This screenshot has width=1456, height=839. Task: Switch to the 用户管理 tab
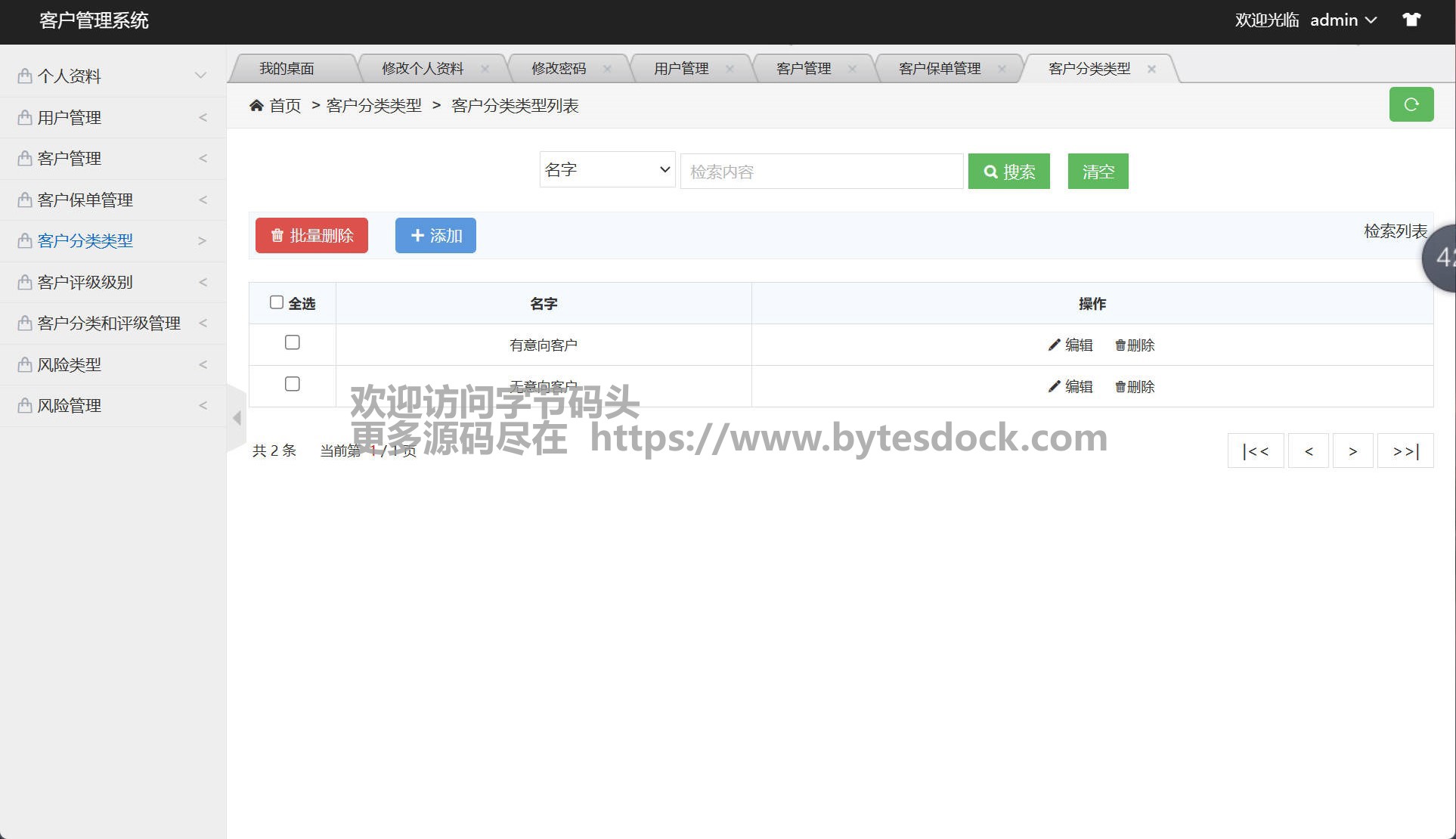pyautogui.click(x=681, y=69)
